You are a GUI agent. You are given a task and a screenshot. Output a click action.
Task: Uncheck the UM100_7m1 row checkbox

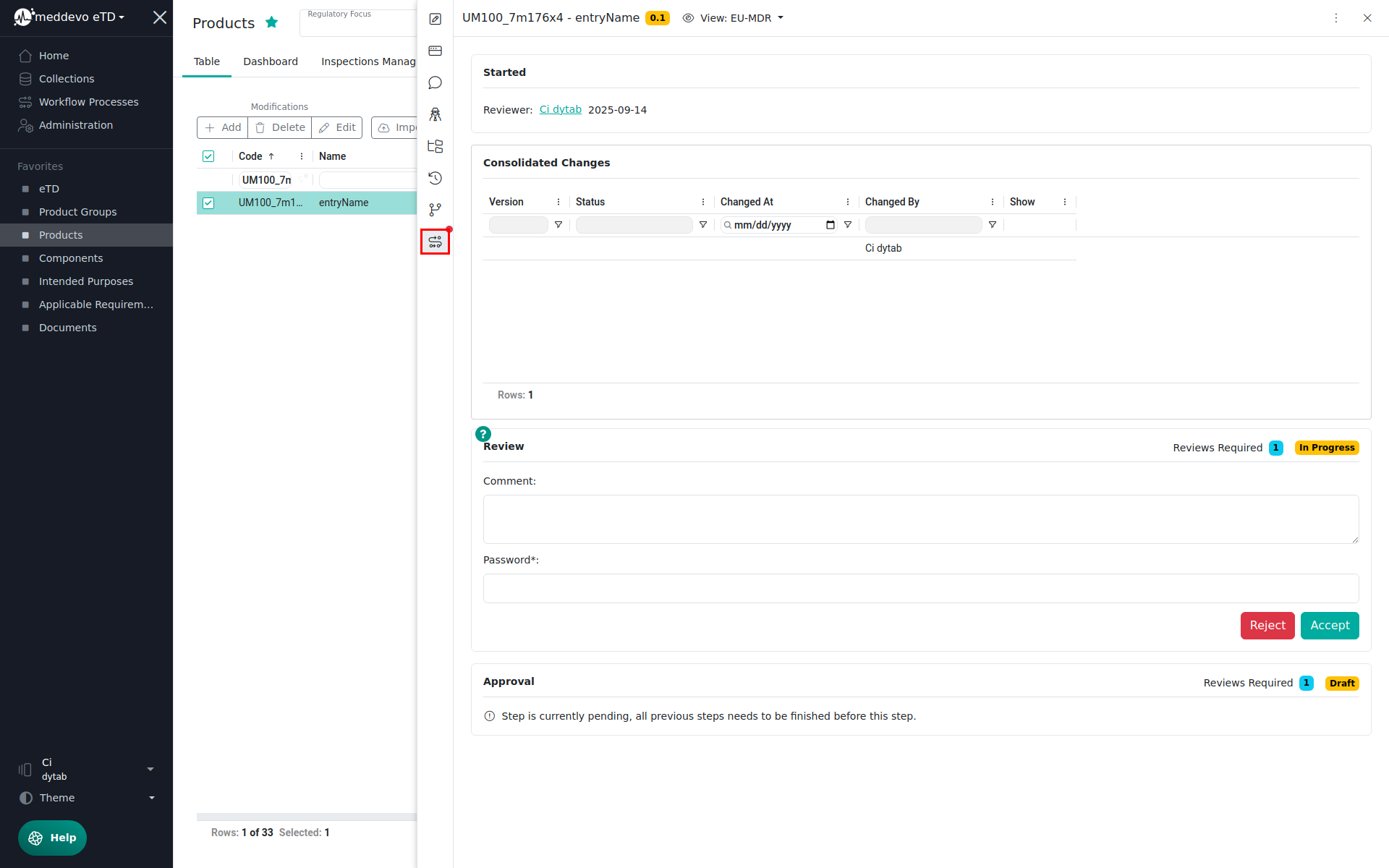[x=208, y=203]
